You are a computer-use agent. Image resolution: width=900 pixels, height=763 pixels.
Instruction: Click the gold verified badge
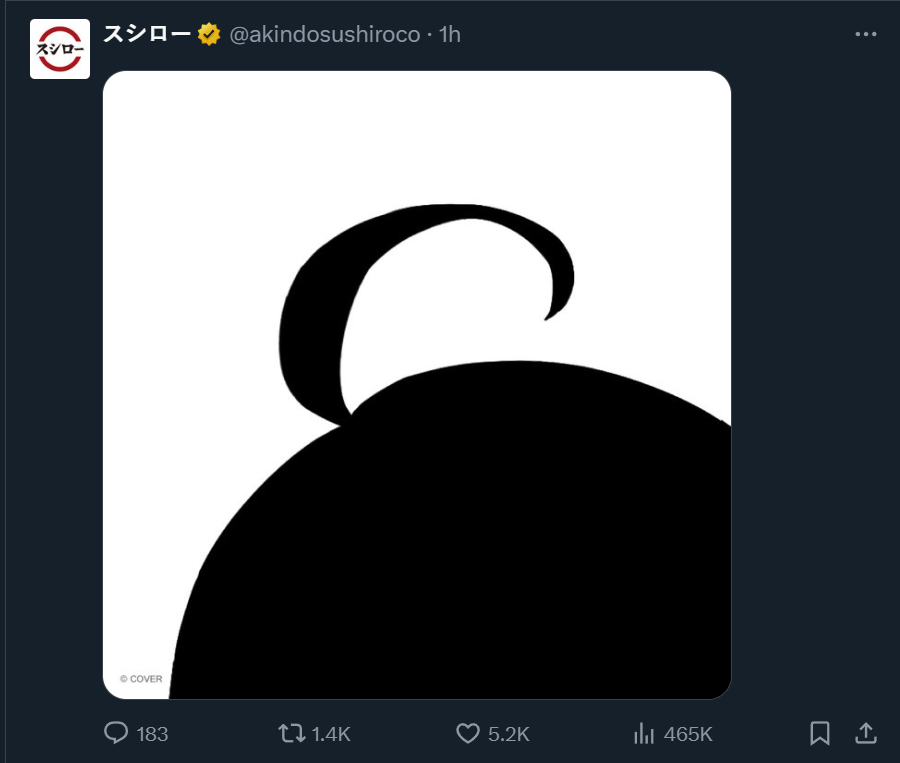point(209,34)
